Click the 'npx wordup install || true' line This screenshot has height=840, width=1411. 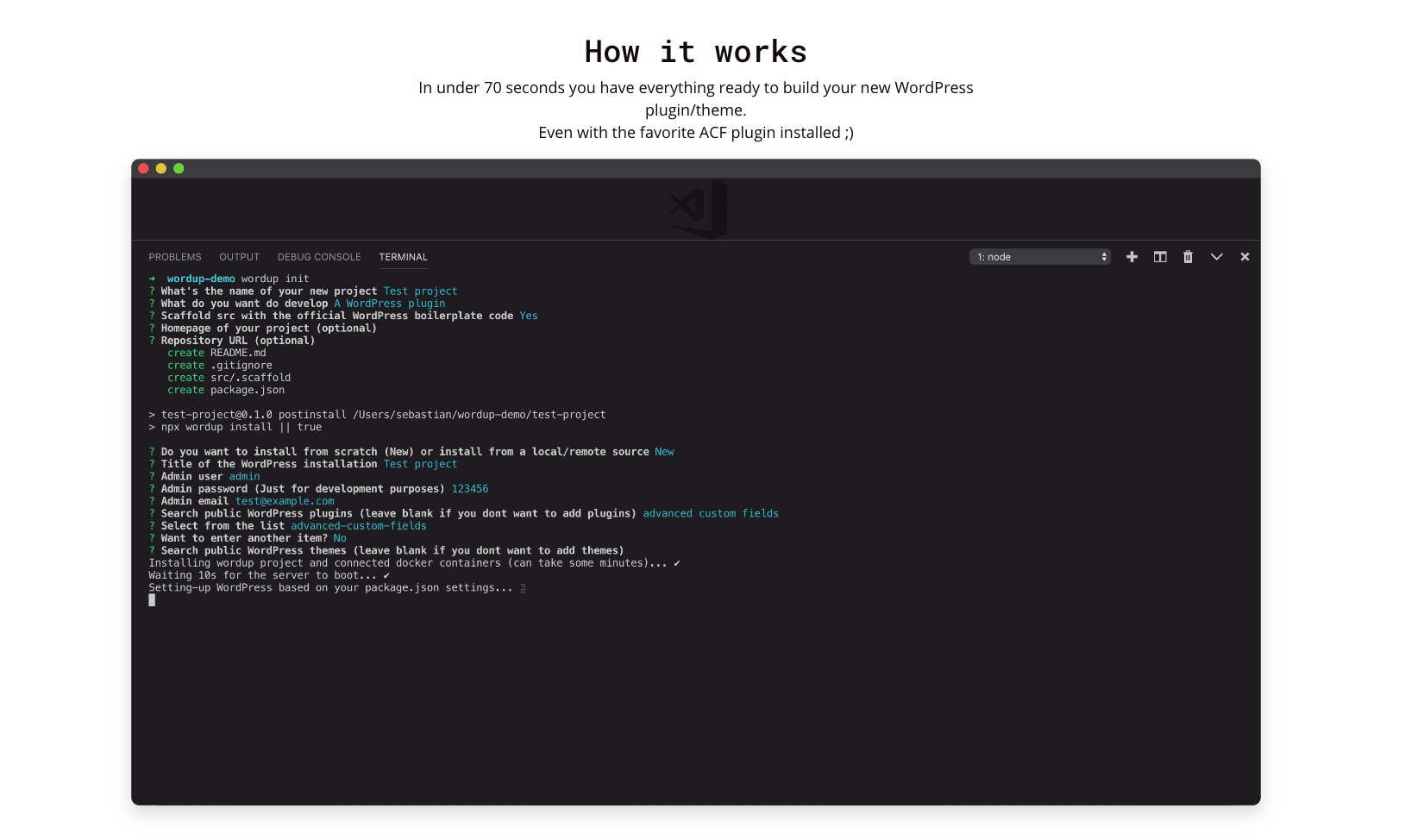[235, 427]
